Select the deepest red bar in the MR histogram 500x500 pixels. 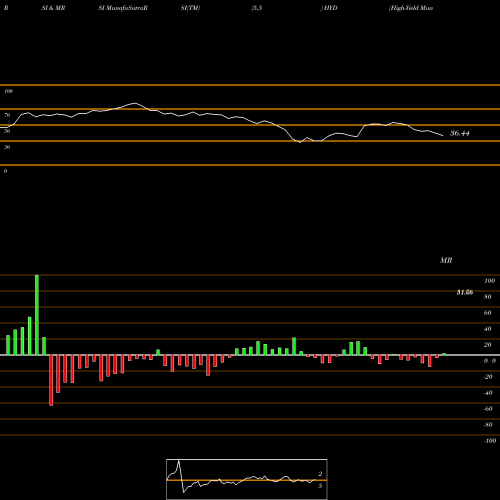click(x=51, y=380)
